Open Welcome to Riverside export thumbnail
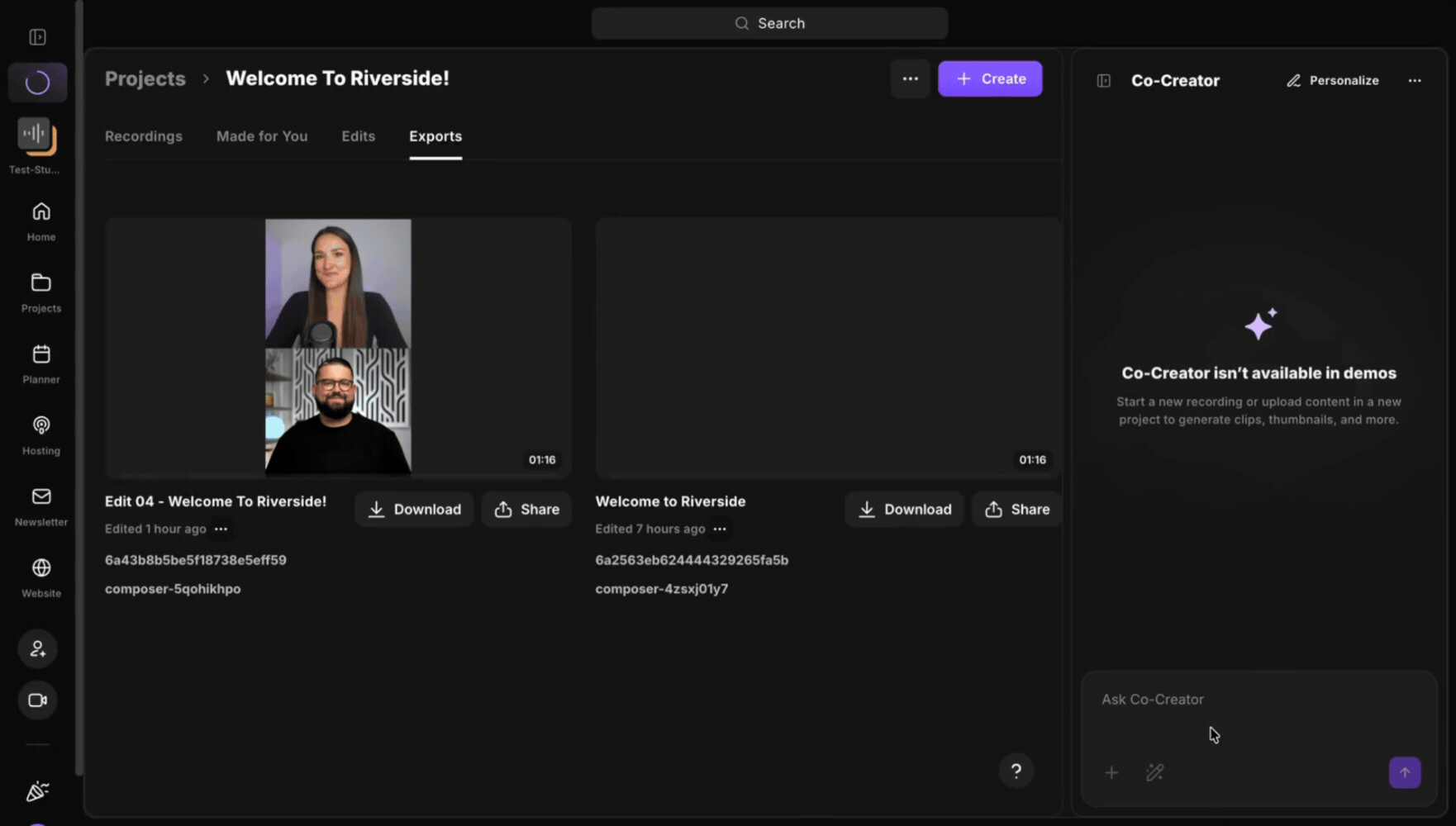Screen dimensions: 1456x826 pos(829,347)
